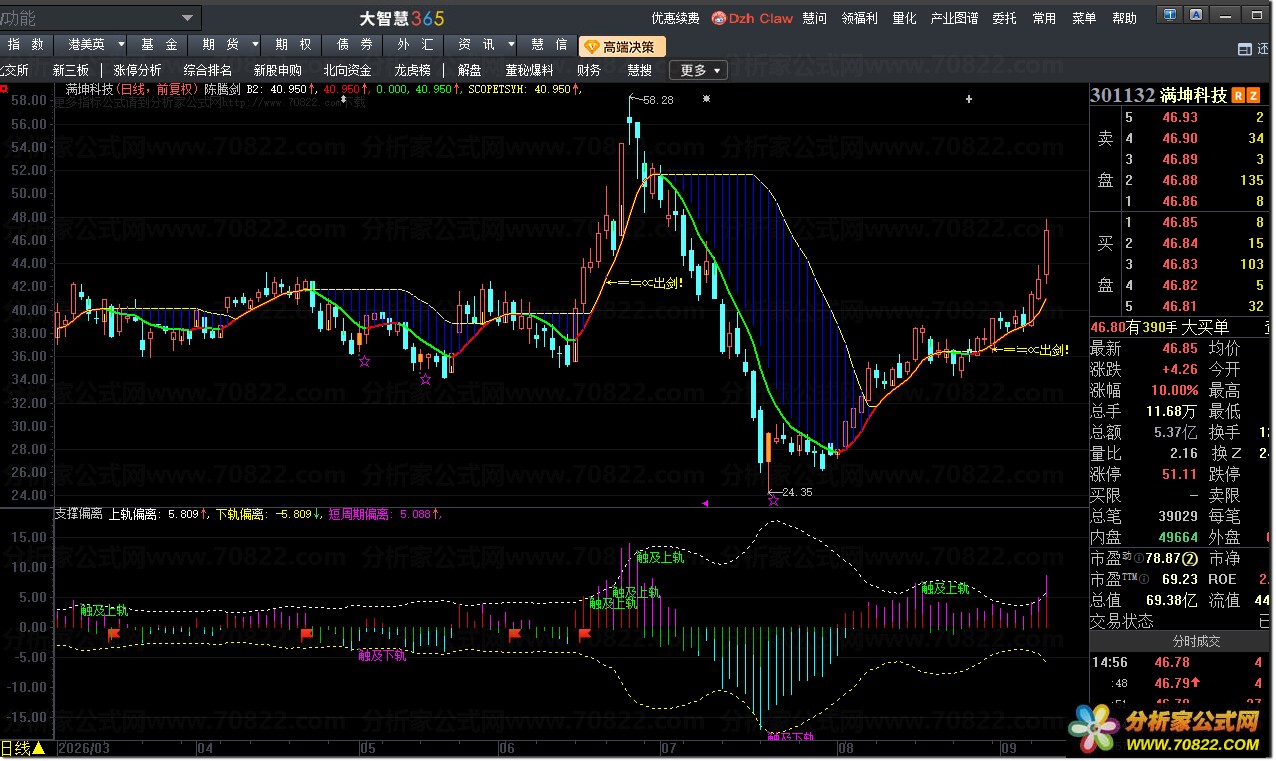The image size is (1276, 761).
Task: Click the orange R badge beside 满坤科技
Action: click(1239, 96)
